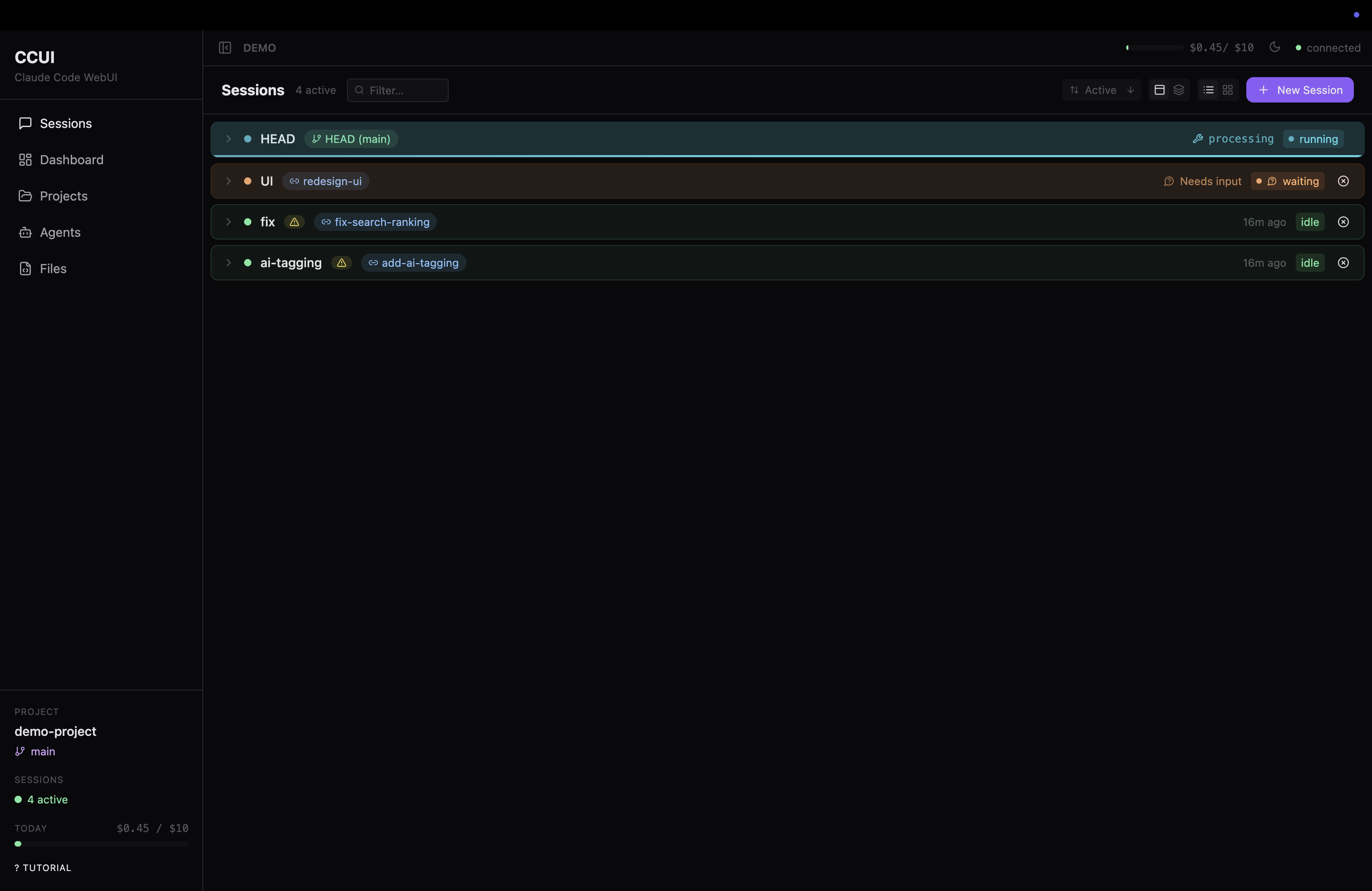Toggle dark mode with the moon icon
Screen dimensions: 1372x891
pos(1275,47)
